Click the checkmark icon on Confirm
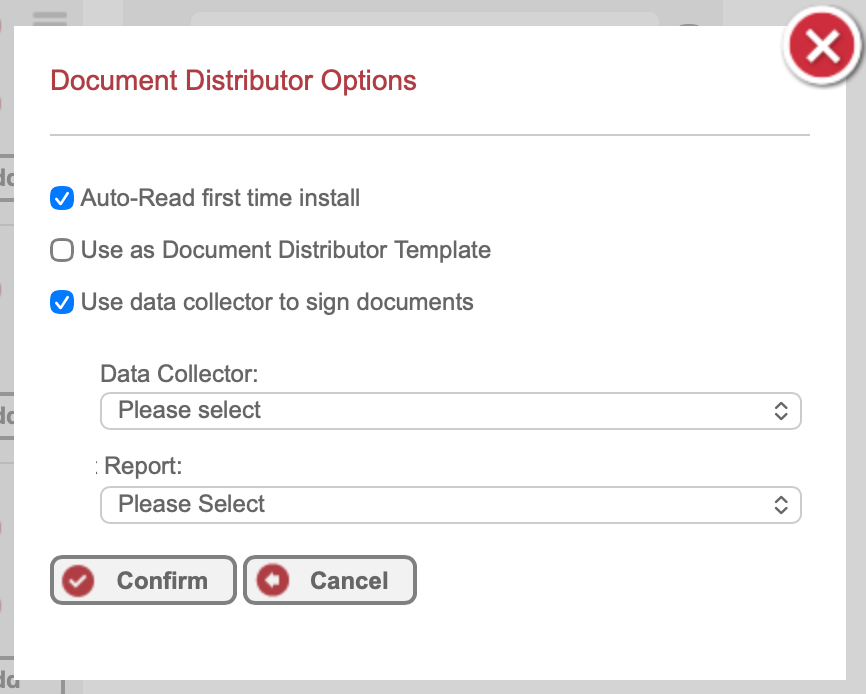Screen dimensions: 866x694 [x=78, y=581]
